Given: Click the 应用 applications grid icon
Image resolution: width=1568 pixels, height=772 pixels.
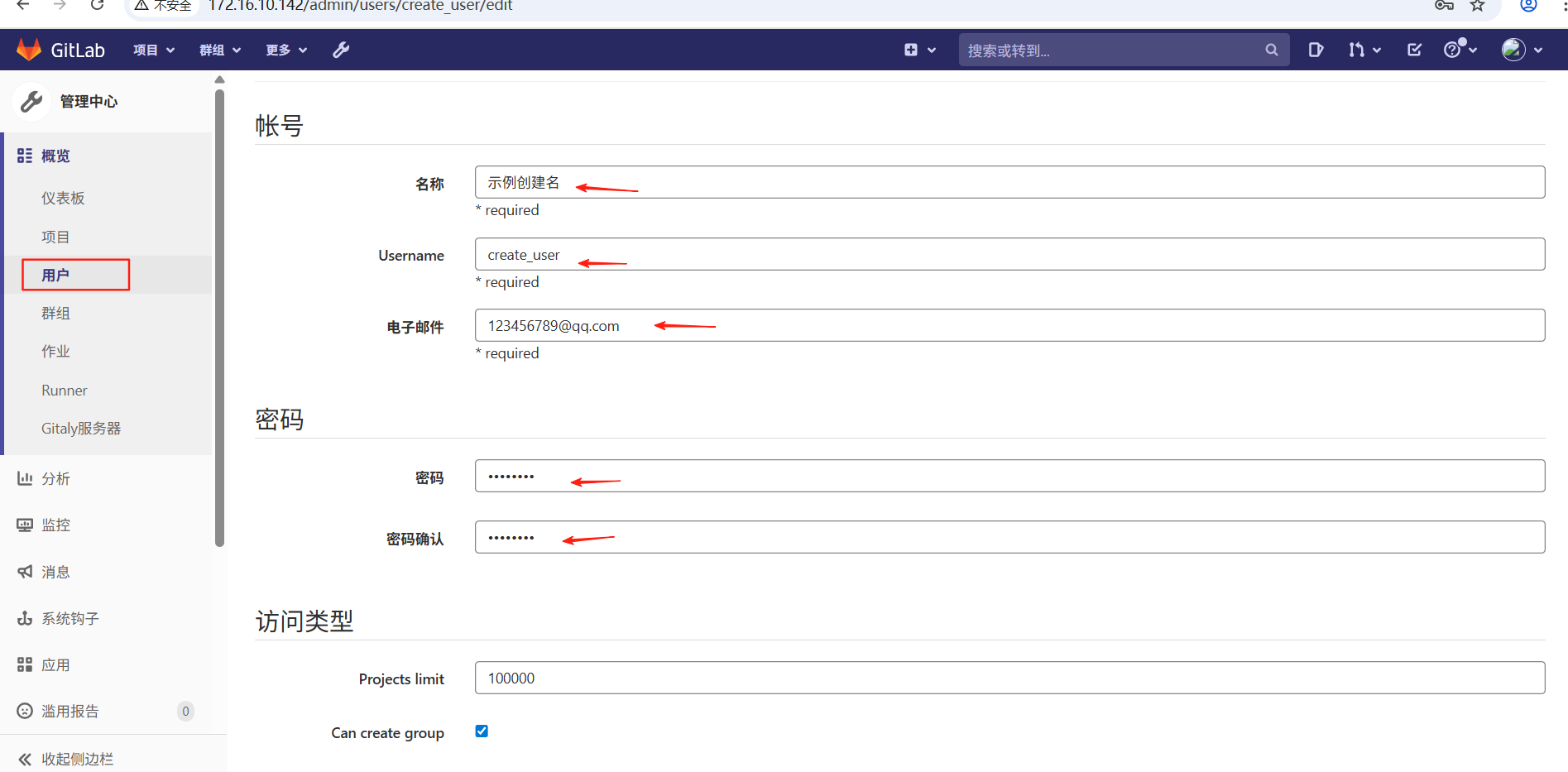Looking at the screenshot, I should tap(25, 664).
